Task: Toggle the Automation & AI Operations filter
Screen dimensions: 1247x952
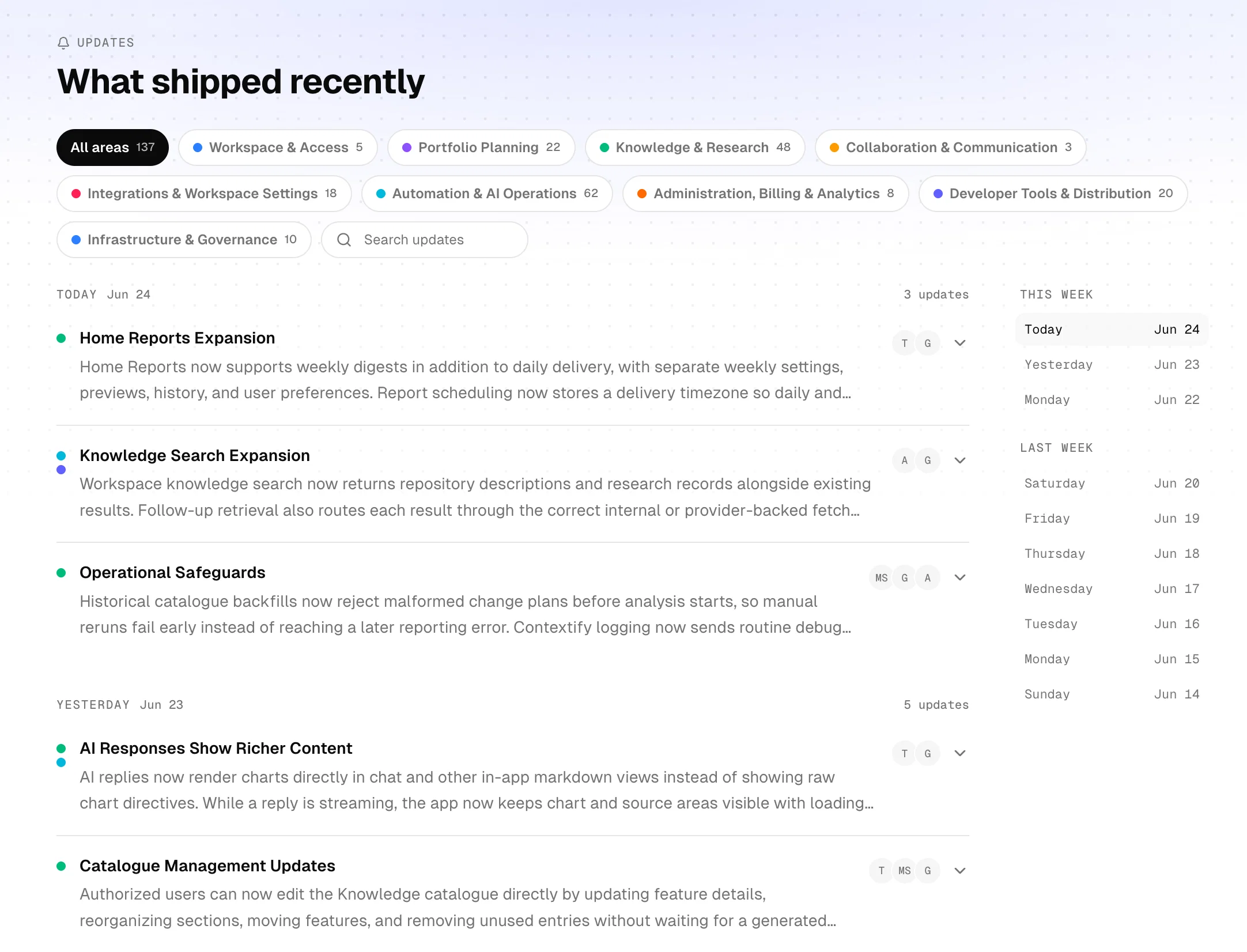Action: click(487, 194)
